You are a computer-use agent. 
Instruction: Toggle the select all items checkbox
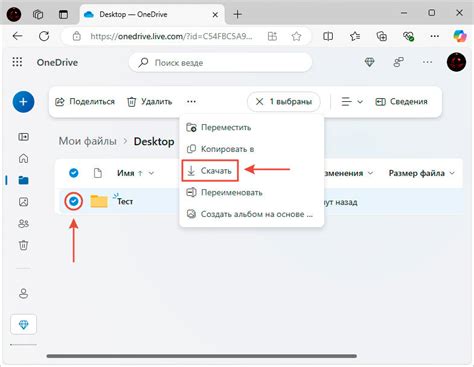pyautogui.click(x=74, y=173)
